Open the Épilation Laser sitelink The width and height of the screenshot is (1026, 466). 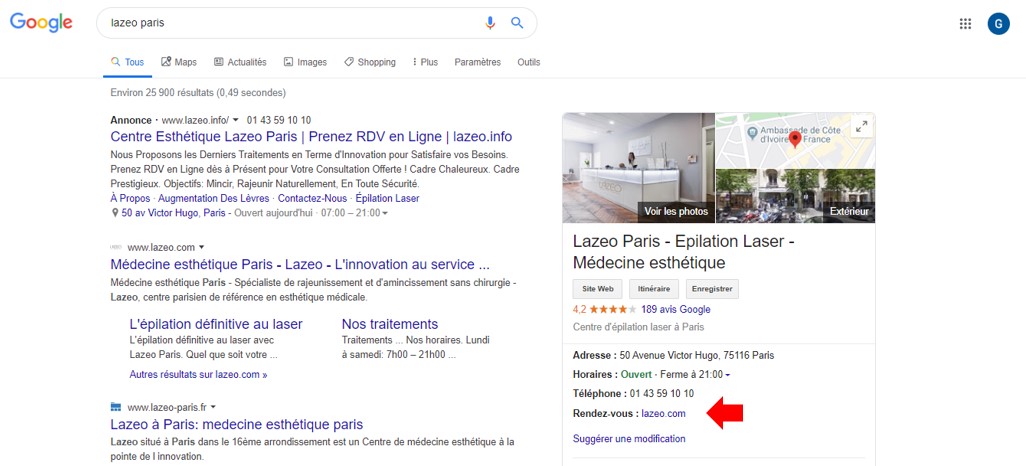[387, 198]
